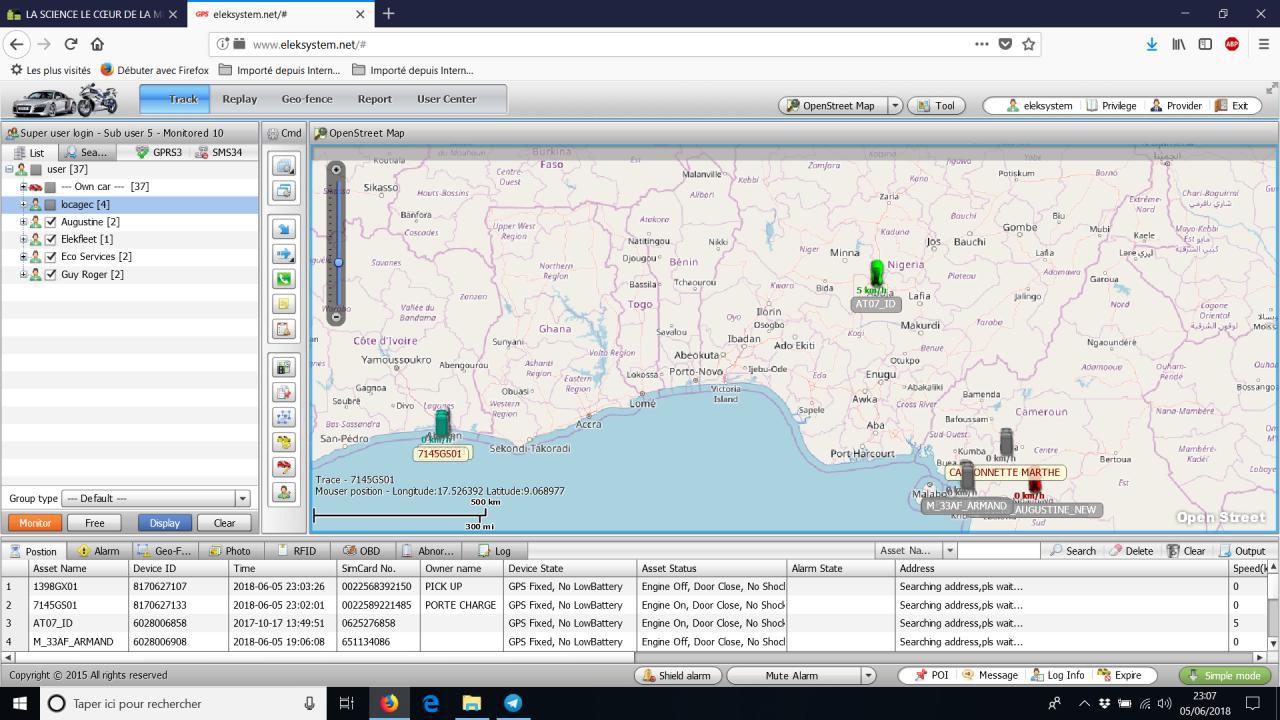Click the yellow note command icon
This screenshot has height=720, width=1280.
coord(284,304)
